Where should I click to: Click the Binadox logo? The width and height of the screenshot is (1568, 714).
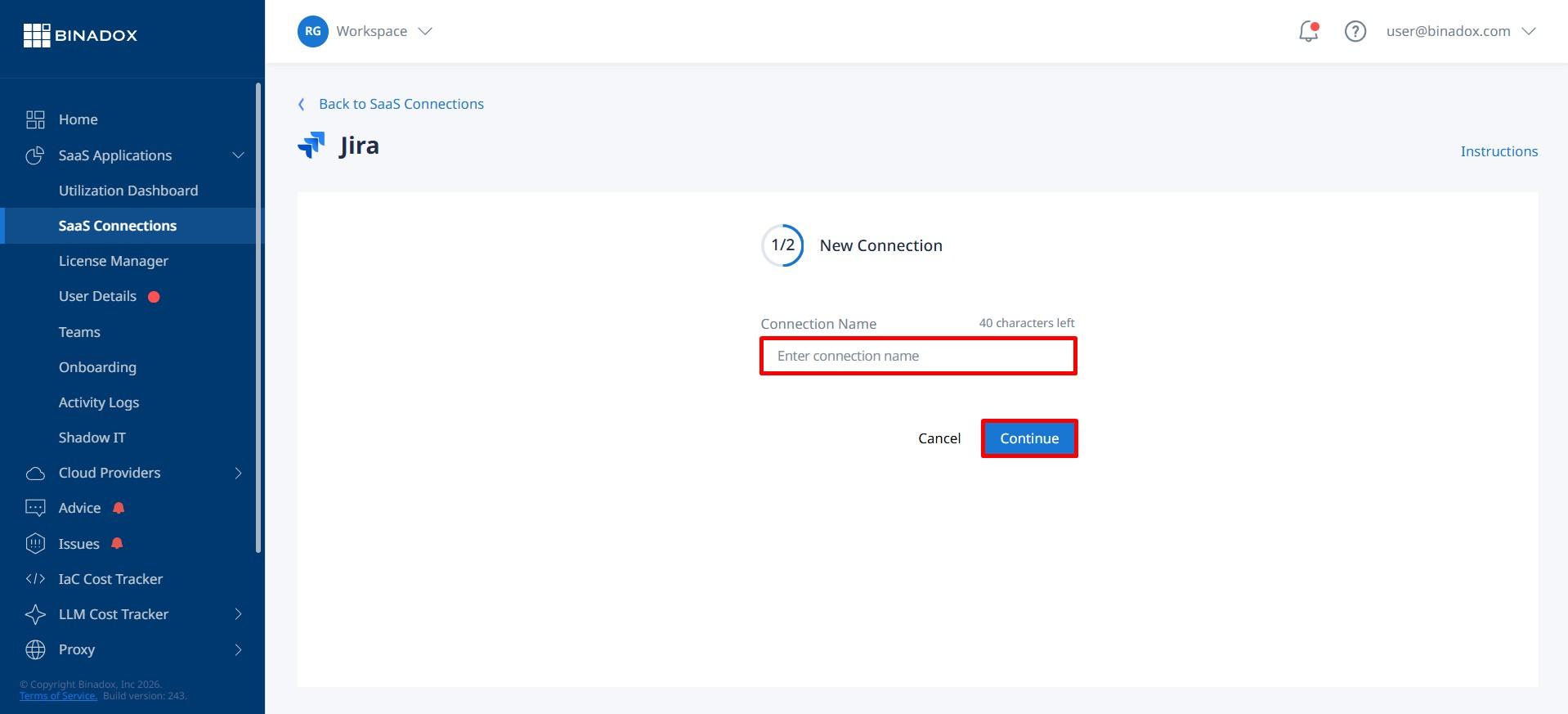[x=80, y=35]
